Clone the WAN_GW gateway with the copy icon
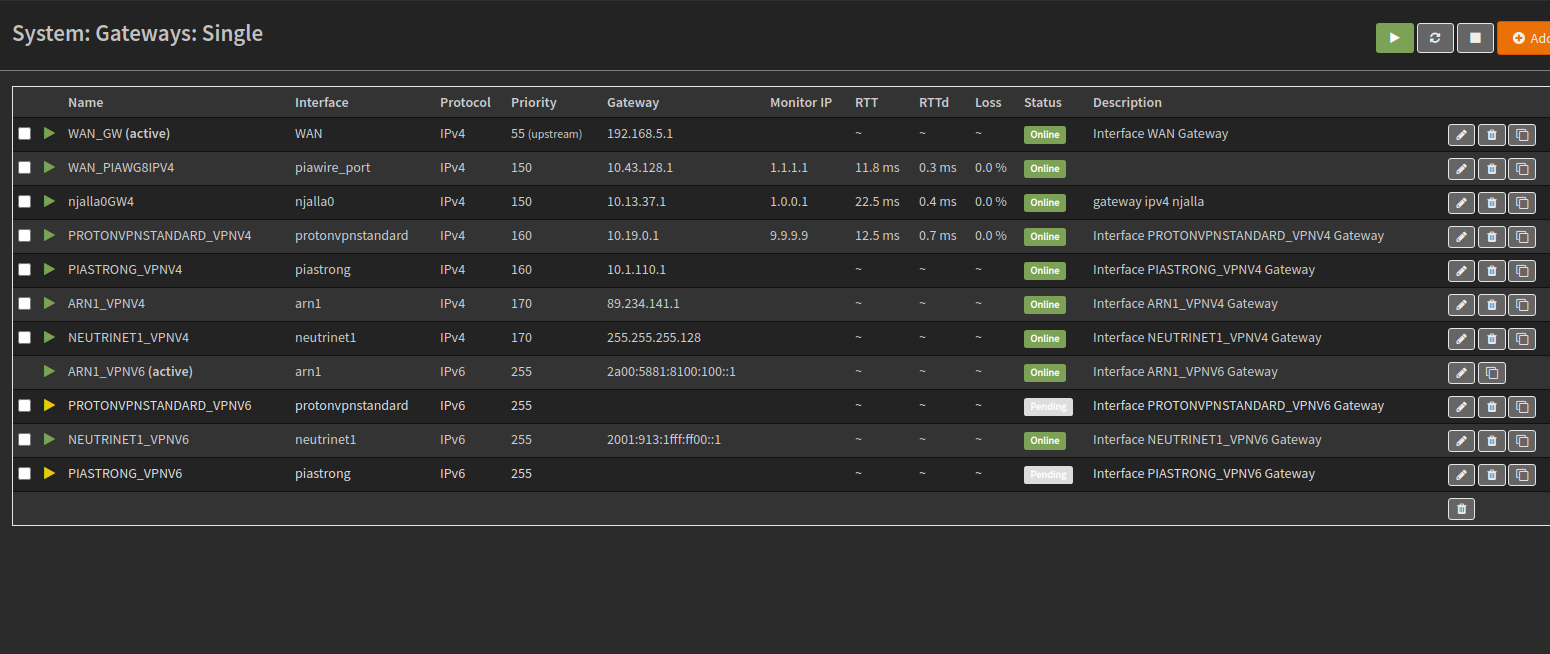 tap(1521, 135)
